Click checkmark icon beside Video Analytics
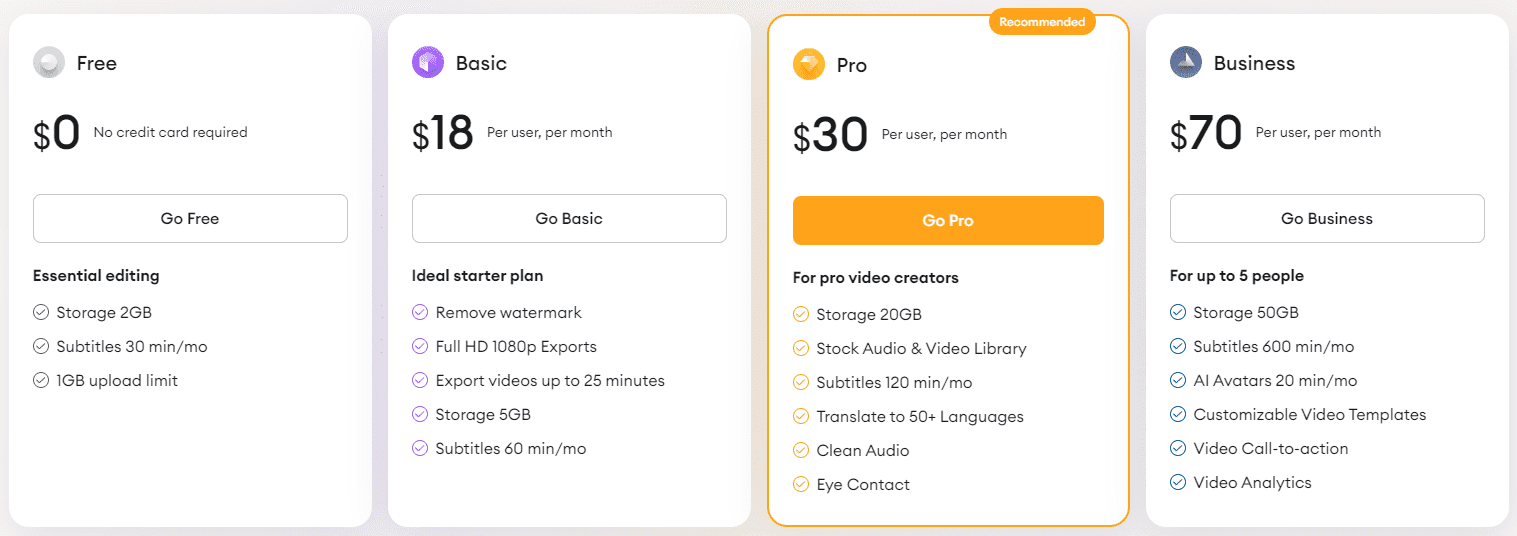1517x536 pixels. tap(1178, 483)
